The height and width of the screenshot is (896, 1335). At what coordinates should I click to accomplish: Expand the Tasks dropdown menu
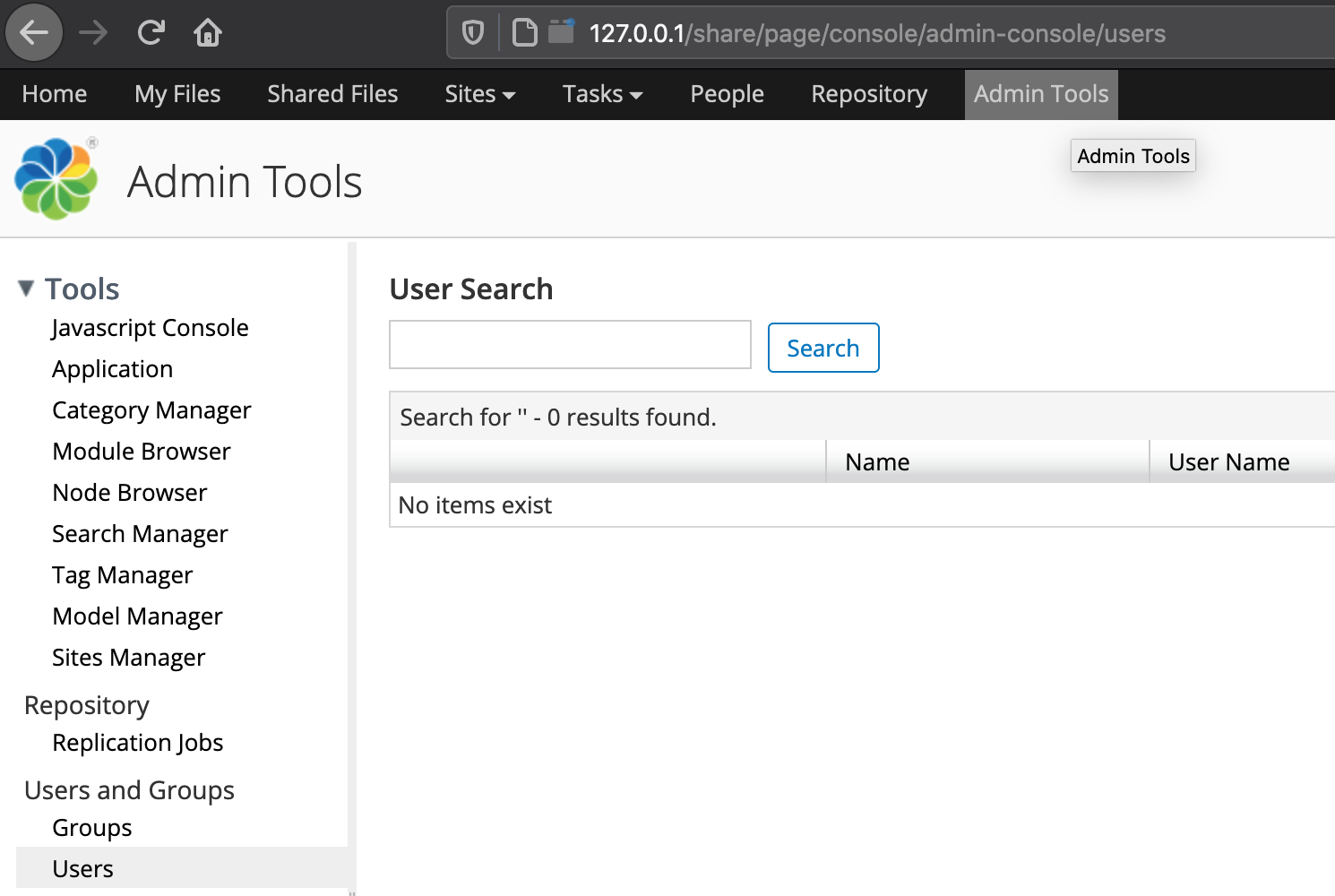click(602, 94)
